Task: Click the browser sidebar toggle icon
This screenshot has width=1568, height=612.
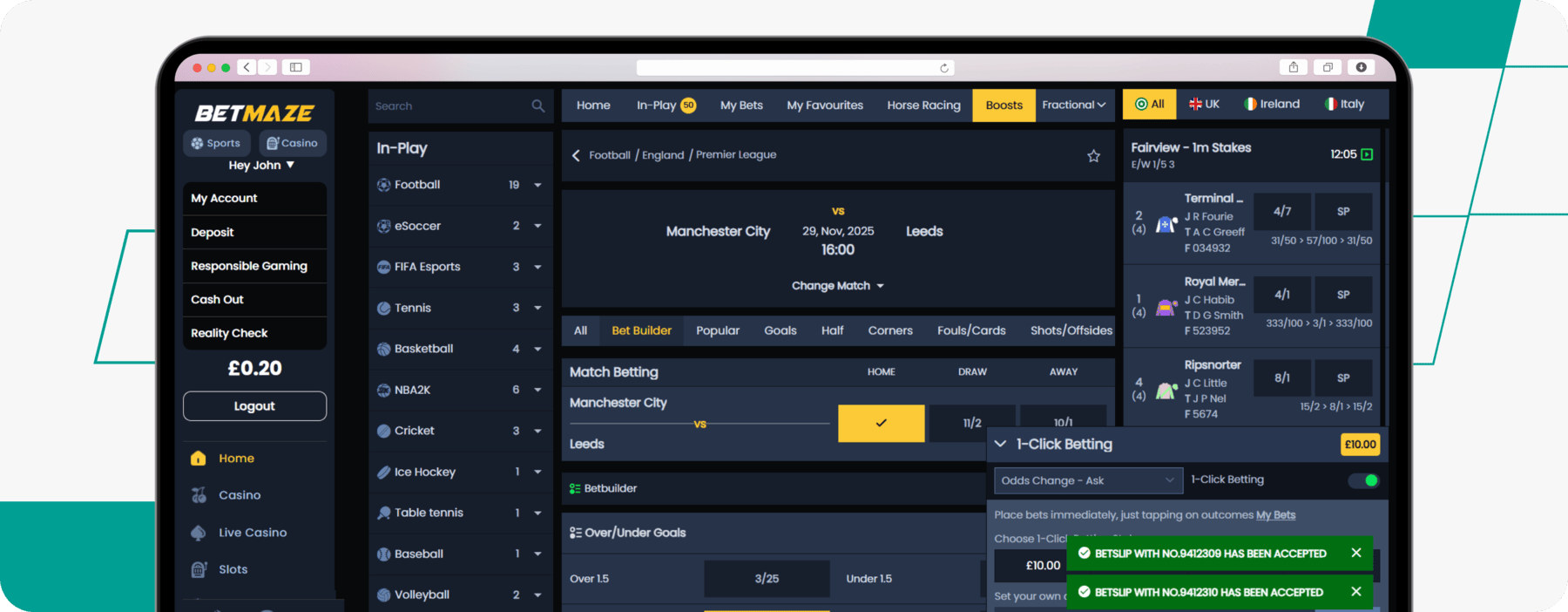Action: (x=296, y=67)
